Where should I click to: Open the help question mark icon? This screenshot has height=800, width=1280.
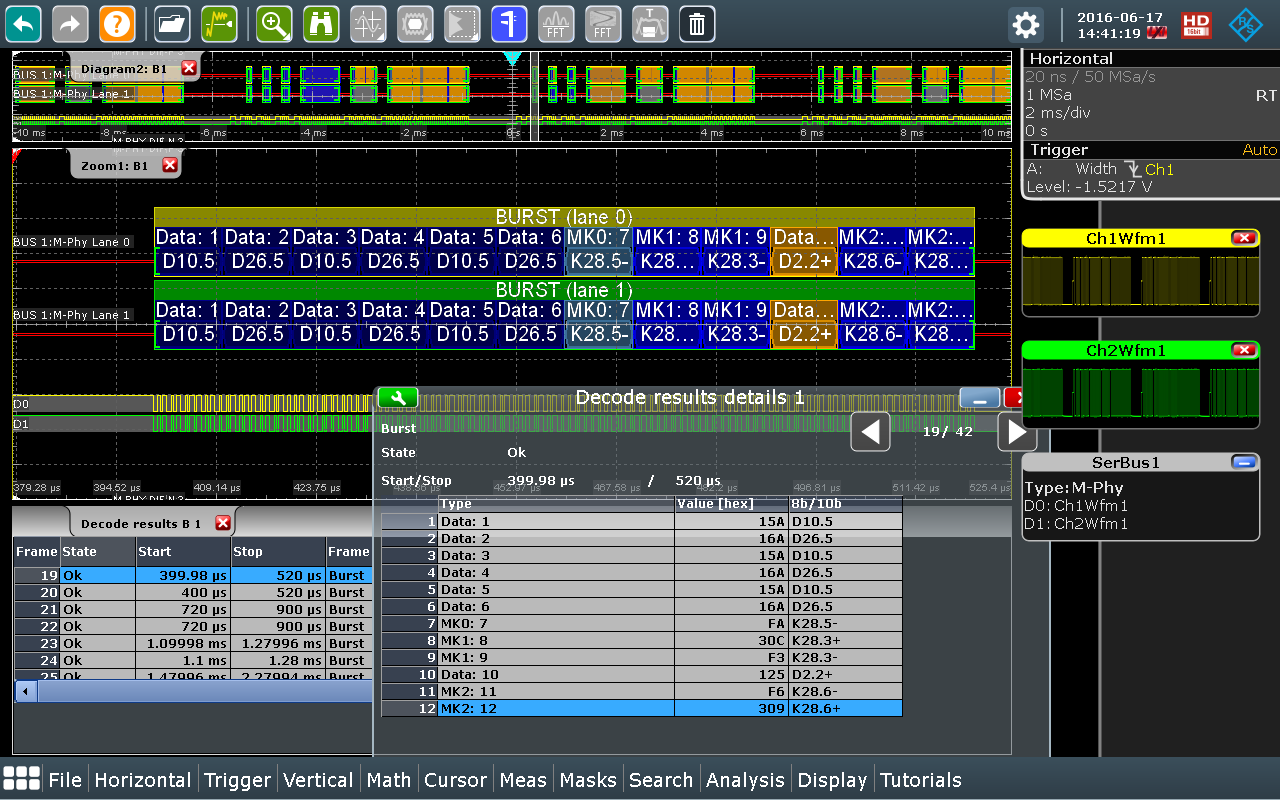point(117,24)
